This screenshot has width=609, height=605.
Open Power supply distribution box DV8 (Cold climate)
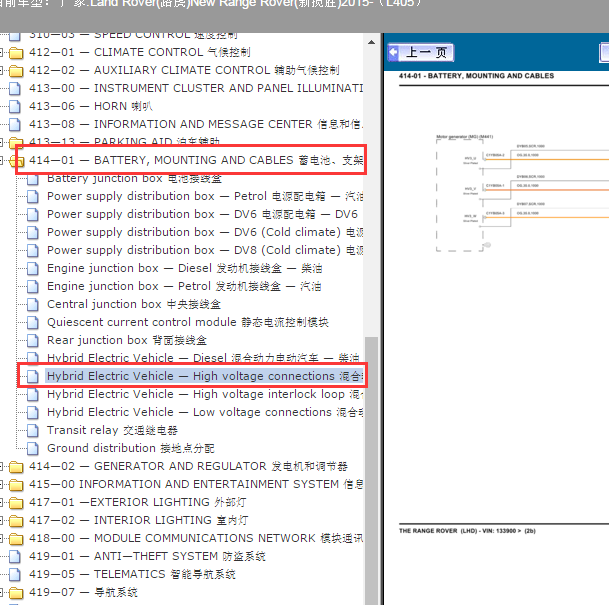tap(205, 250)
